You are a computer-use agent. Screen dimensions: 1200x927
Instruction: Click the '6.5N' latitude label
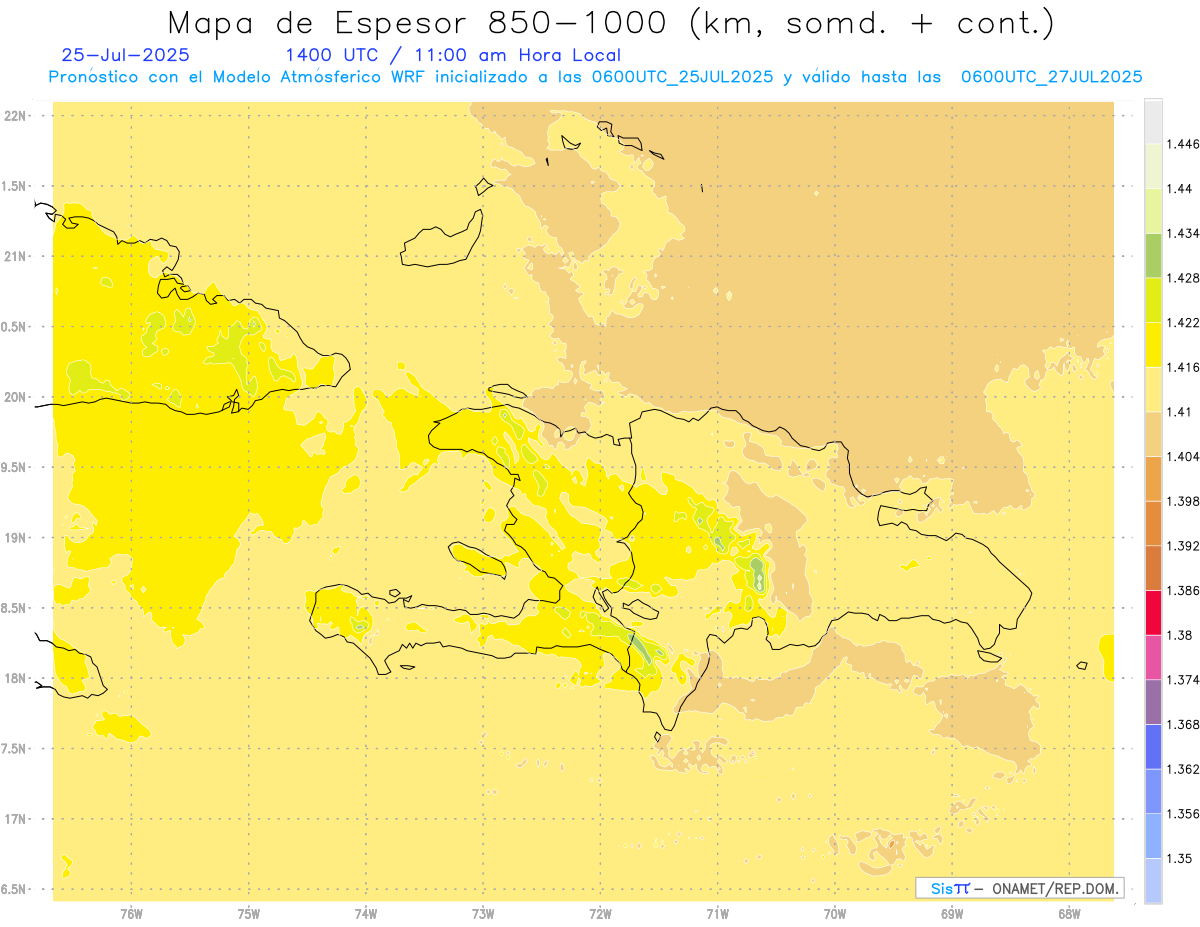[14, 889]
